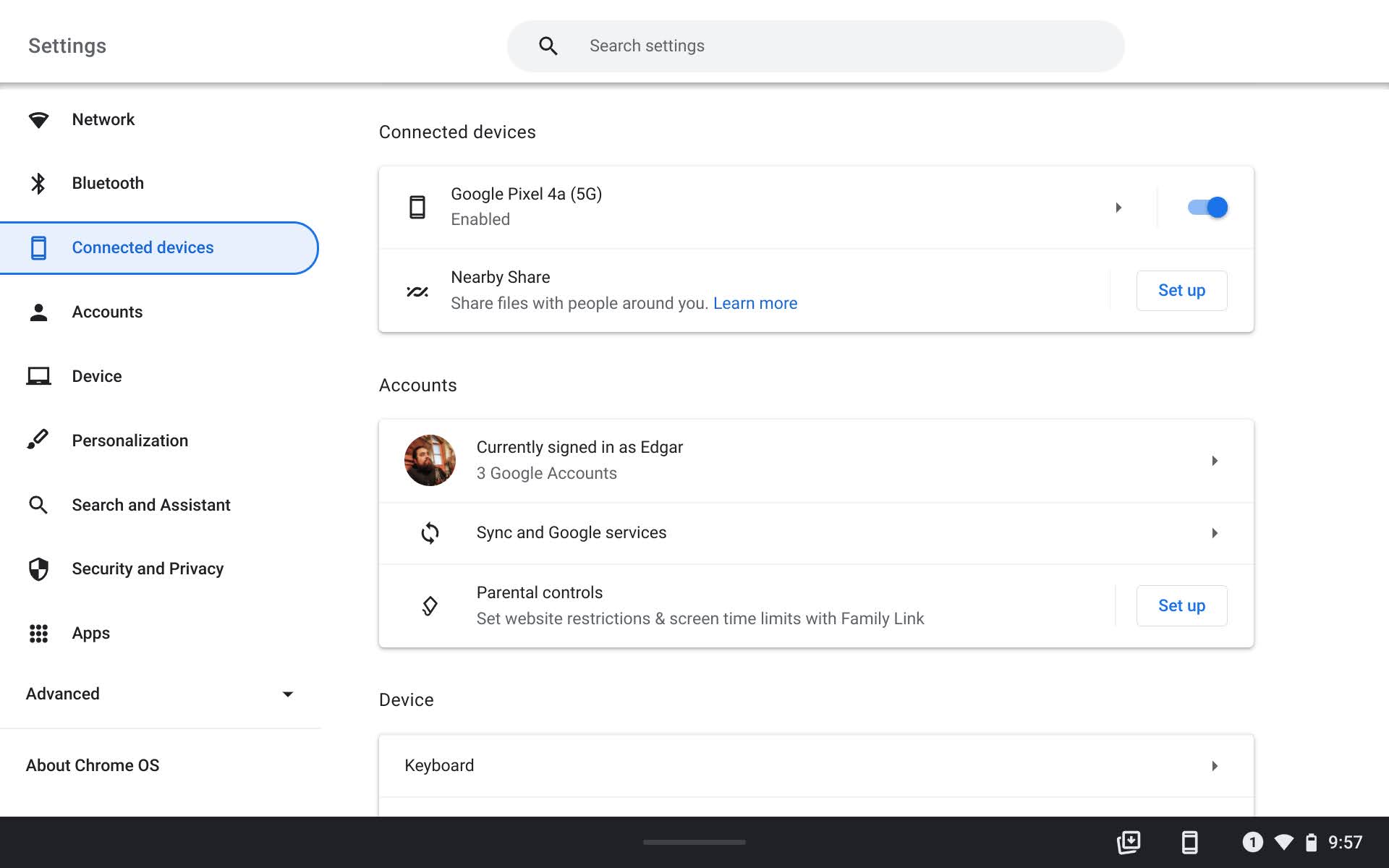
Task: Open Apps via the grid icon
Action: click(38, 633)
